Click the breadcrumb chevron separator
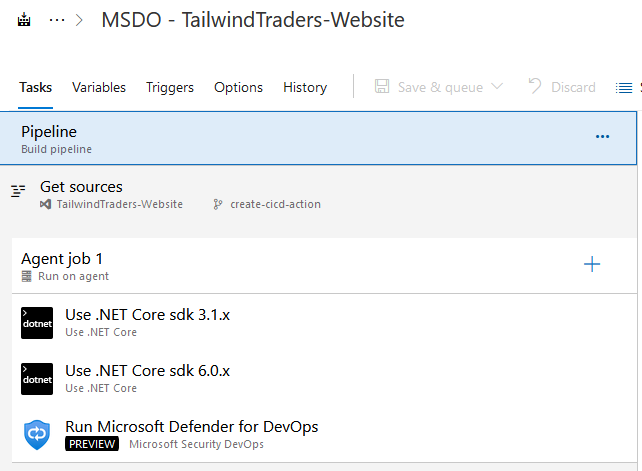The width and height of the screenshot is (642, 471). point(79,20)
